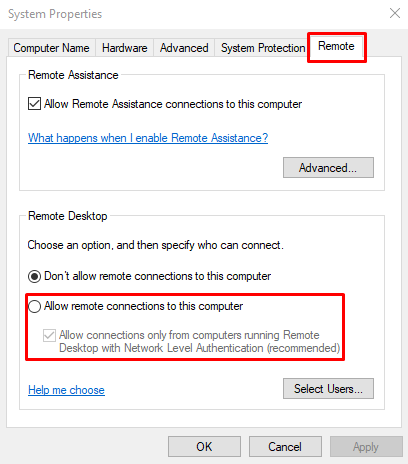Image resolution: width=408 pixels, height=464 pixels.
Task: Click the Remote Assistance group heading
Action: point(73,75)
